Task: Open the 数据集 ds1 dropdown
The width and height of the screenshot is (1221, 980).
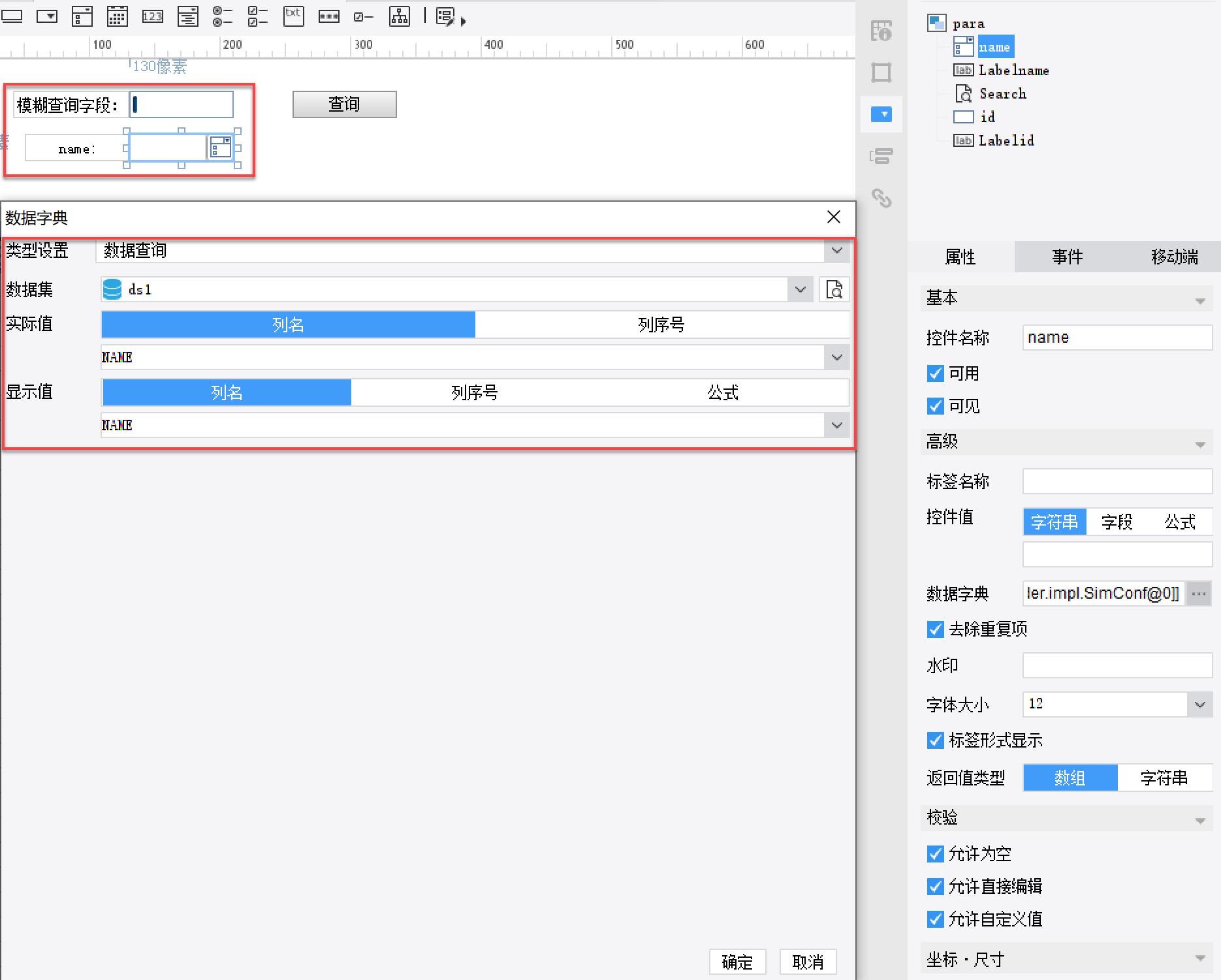Action: pos(801,289)
